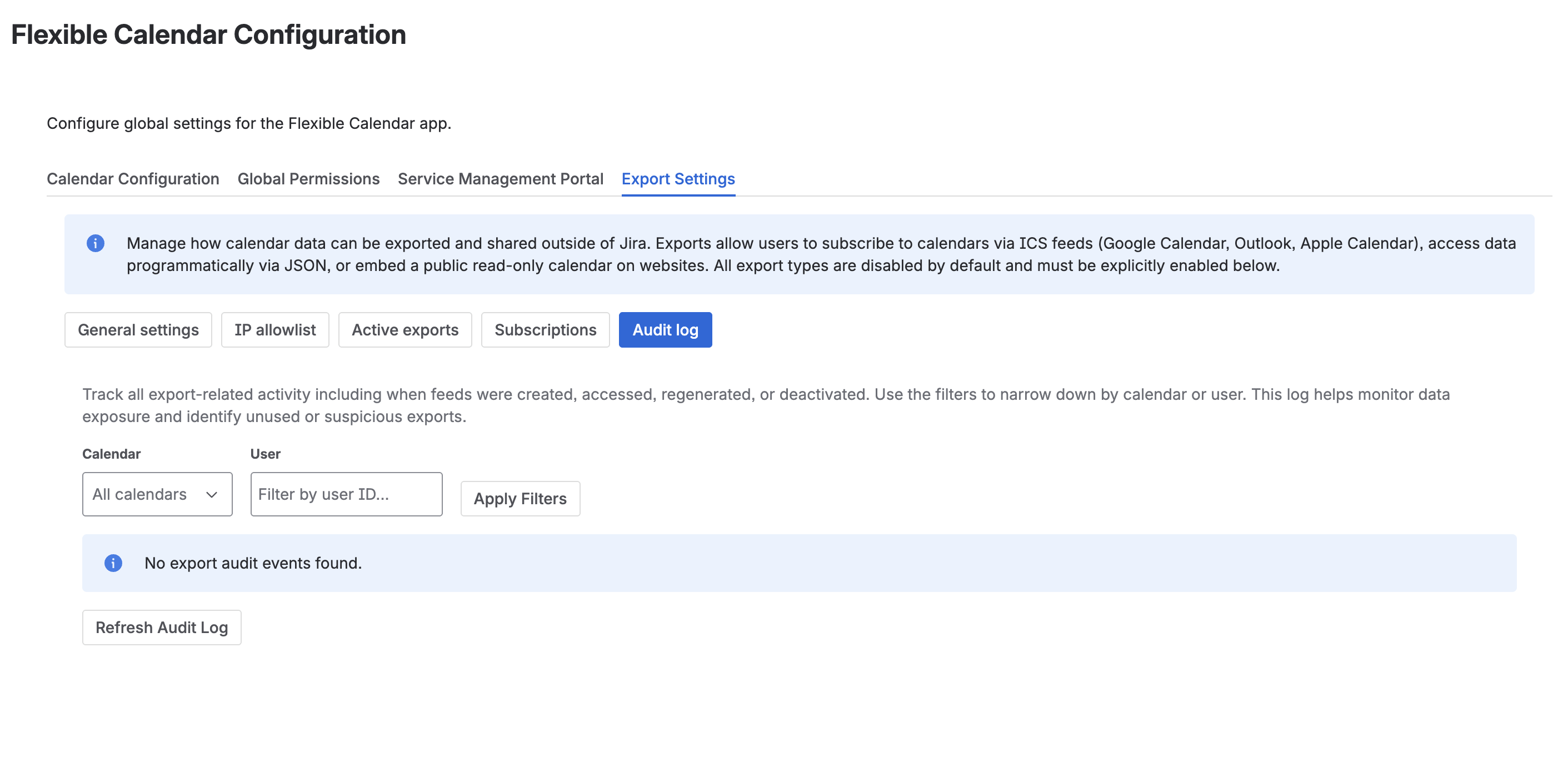Image resolution: width=1568 pixels, height=773 pixels.
Task: Open the Subscriptions section
Action: [x=546, y=329]
